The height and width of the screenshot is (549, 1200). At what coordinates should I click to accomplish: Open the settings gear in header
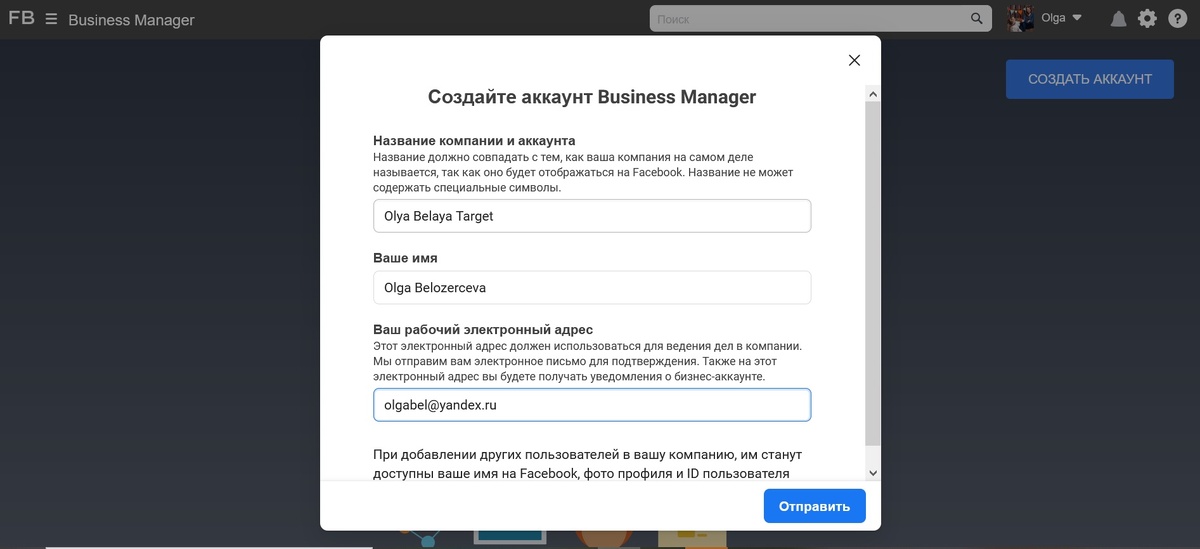(x=1147, y=19)
